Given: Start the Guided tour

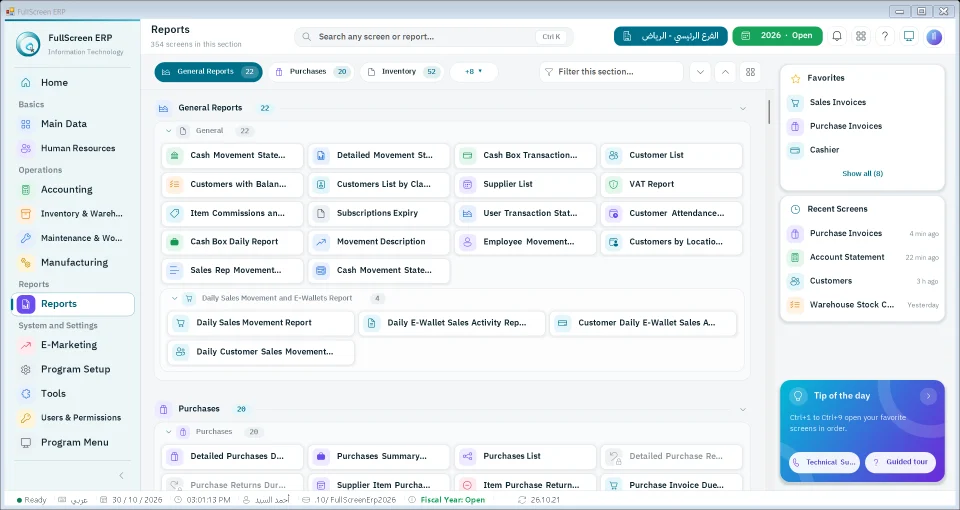Looking at the screenshot, I should [x=901, y=462].
